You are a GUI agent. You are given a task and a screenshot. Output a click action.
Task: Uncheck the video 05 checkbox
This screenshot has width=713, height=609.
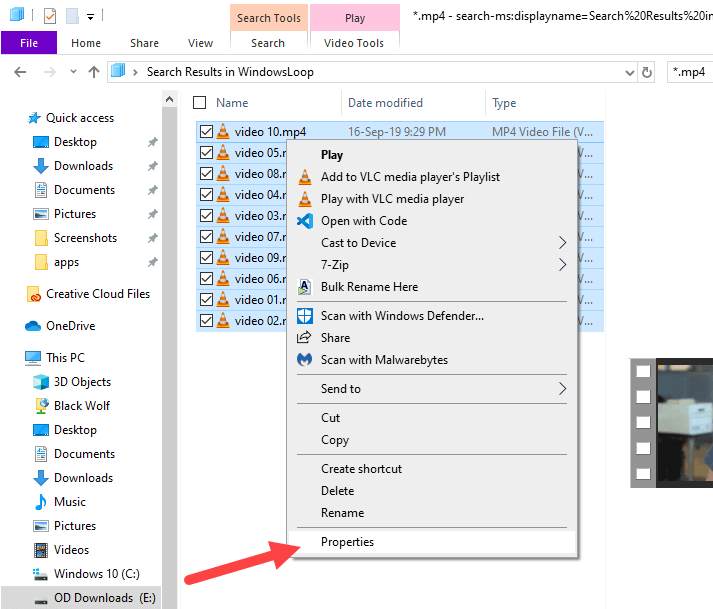tap(206, 152)
